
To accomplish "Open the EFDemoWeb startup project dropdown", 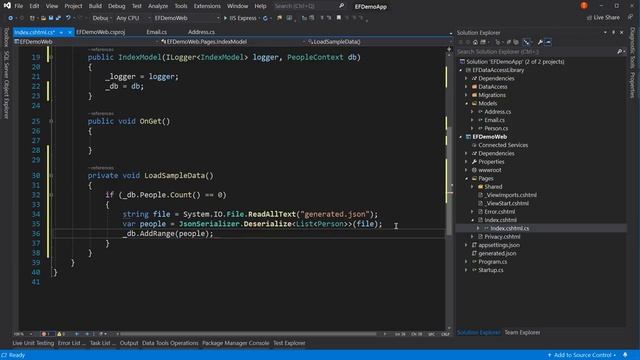I will pyautogui.click(x=186, y=18).
